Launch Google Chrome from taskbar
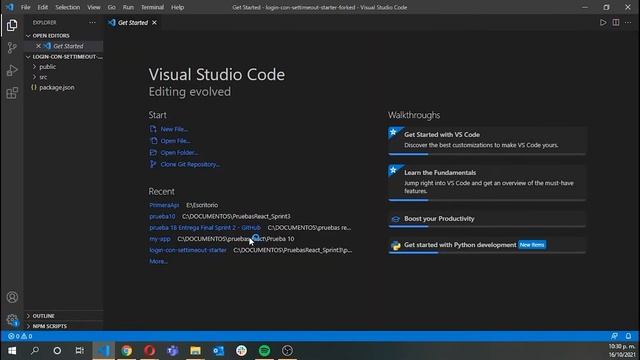 [x=127, y=351]
